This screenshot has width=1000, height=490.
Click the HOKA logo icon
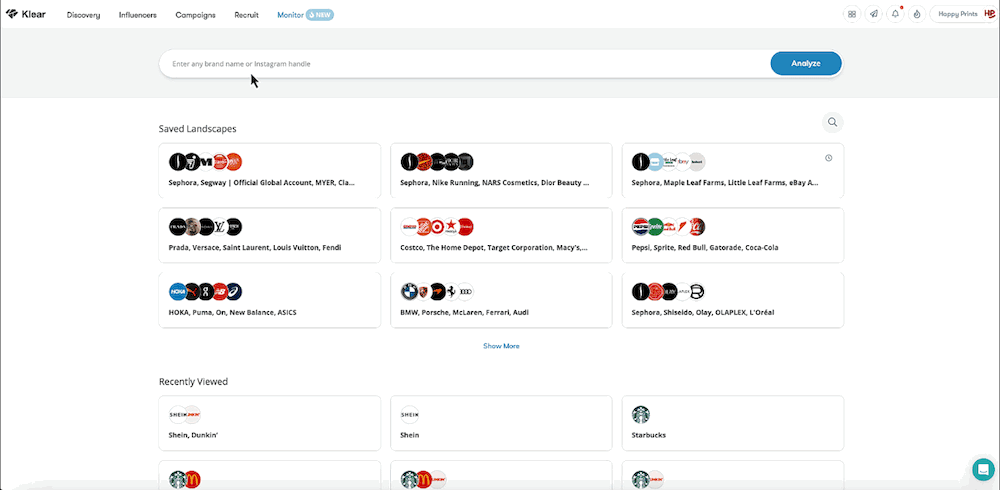pos(177,292)
